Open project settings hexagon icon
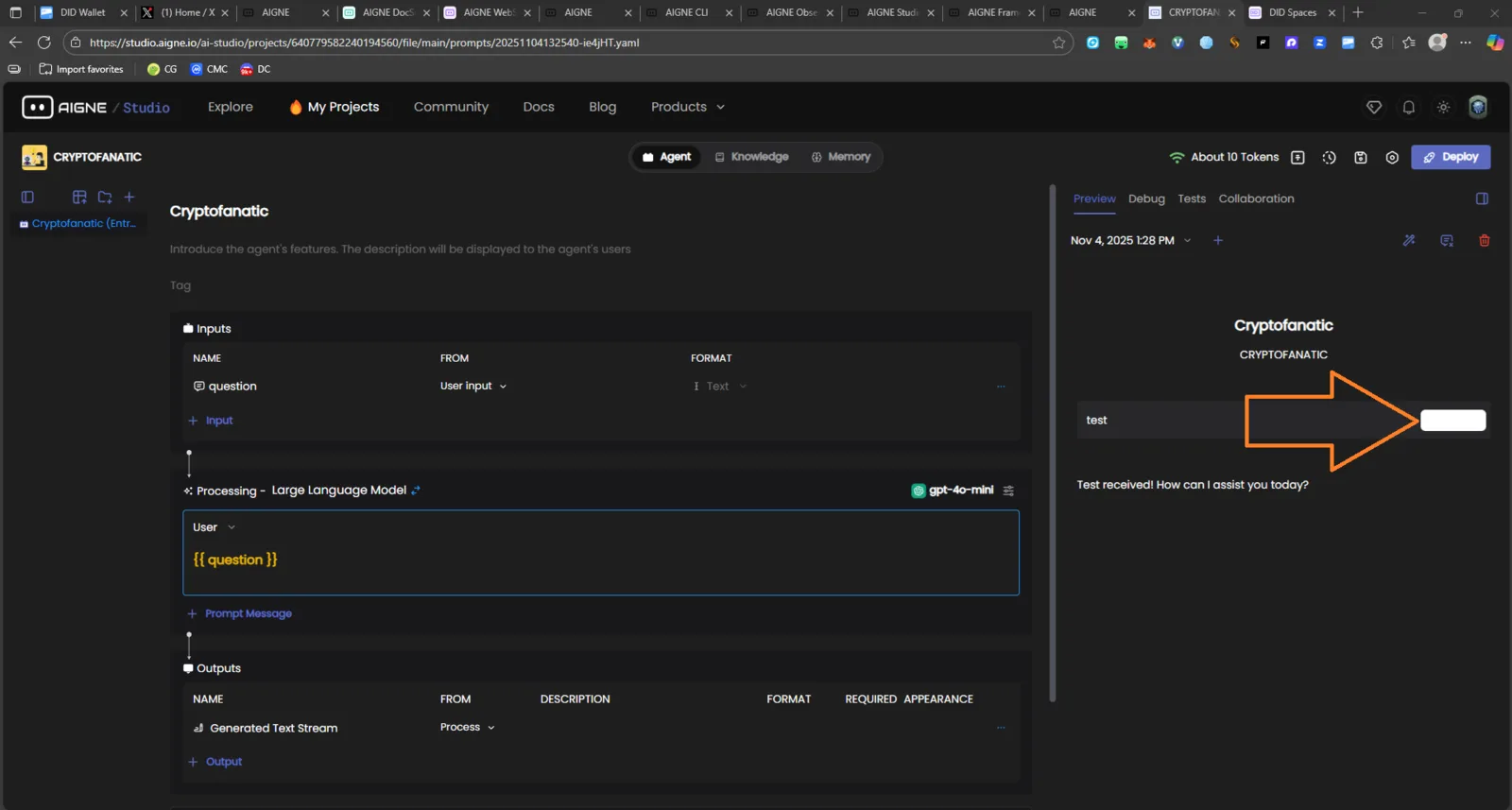 1392,158
